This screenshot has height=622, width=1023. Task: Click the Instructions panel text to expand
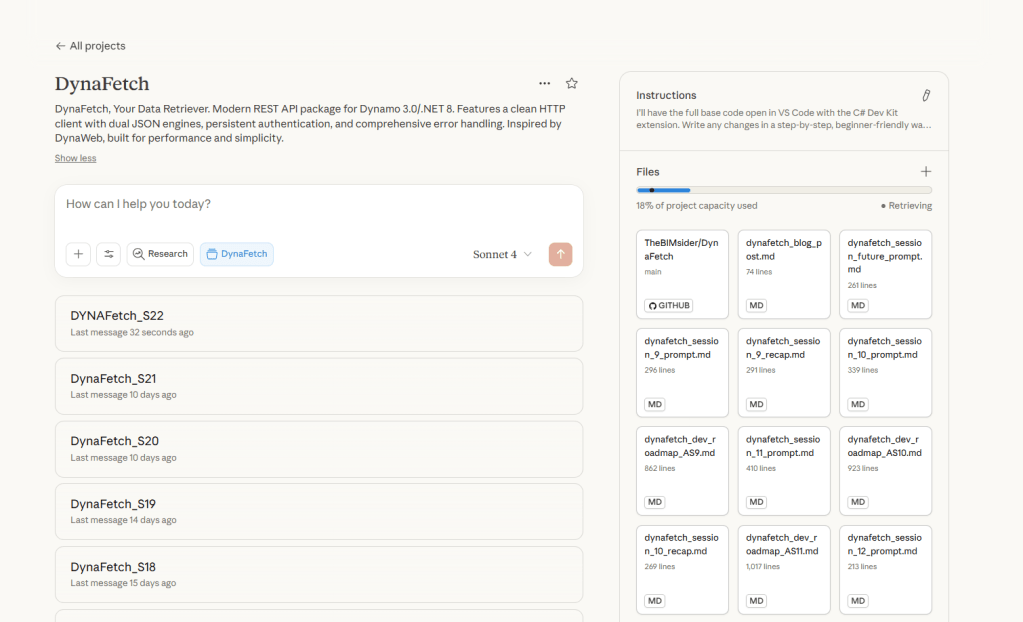[783, 119]
